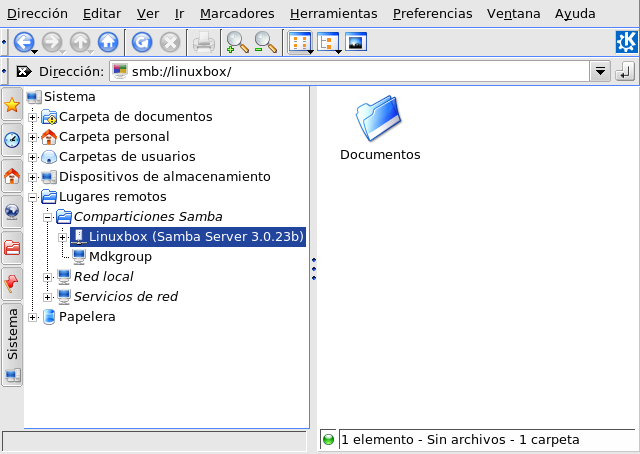Open the Herramientas menu
The image size is (640, 454).
tap(333, 14)
